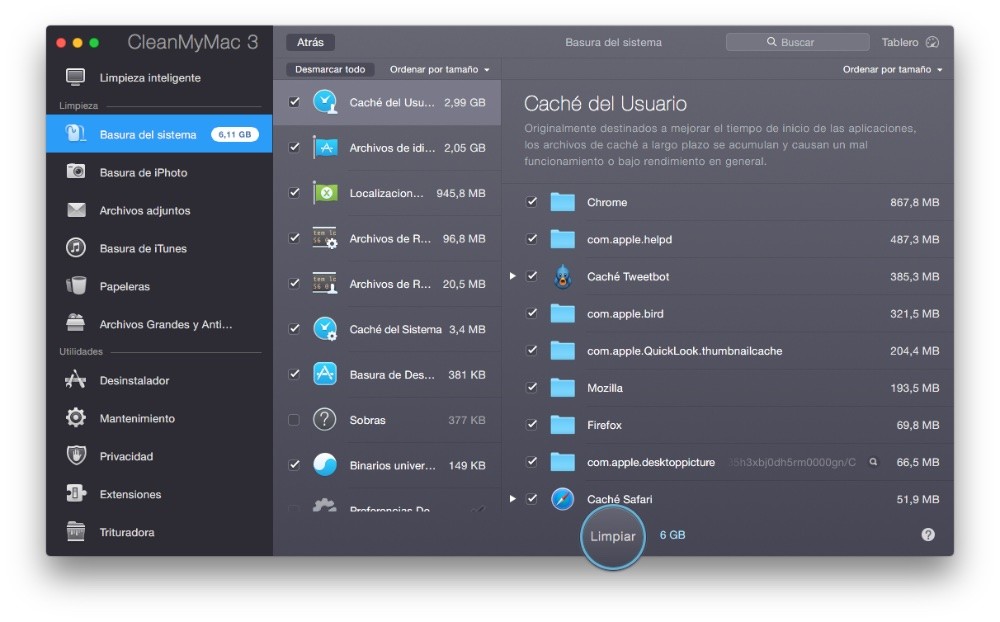
Task: Click the Mantenimiento gear icon
Action: pyautogui.click(x=76, y=418)
